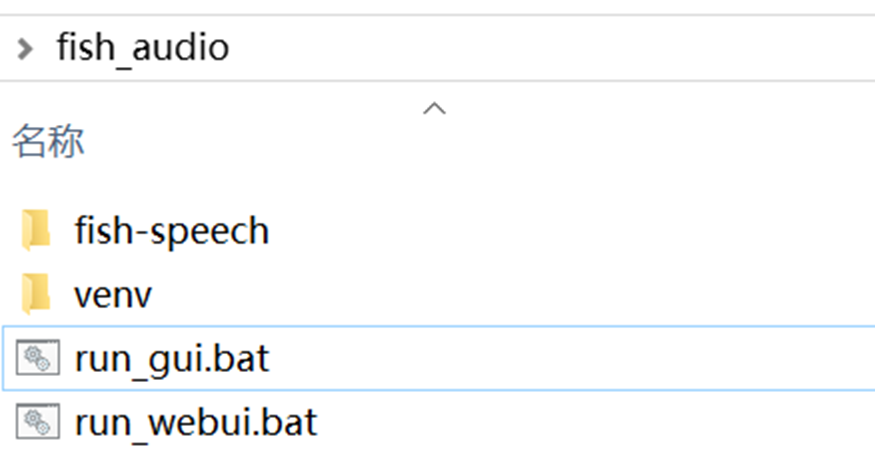Choose the run_webui.bat file name
The width and height of the screenshot is (875, 473).
(x=196, y=423)
